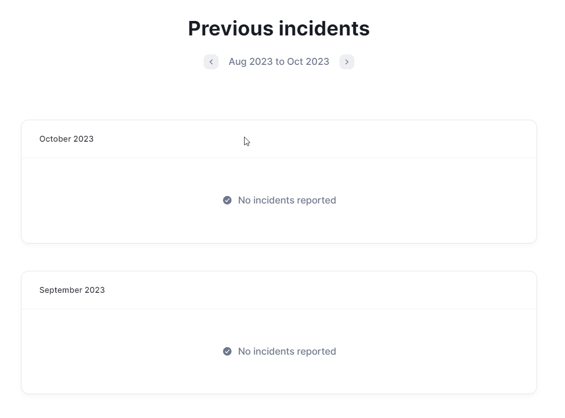Click 'No incidents reported' under October 2023
Image resolution: width=565 pixels, height=418 pixels.
[x=287, y=200]
